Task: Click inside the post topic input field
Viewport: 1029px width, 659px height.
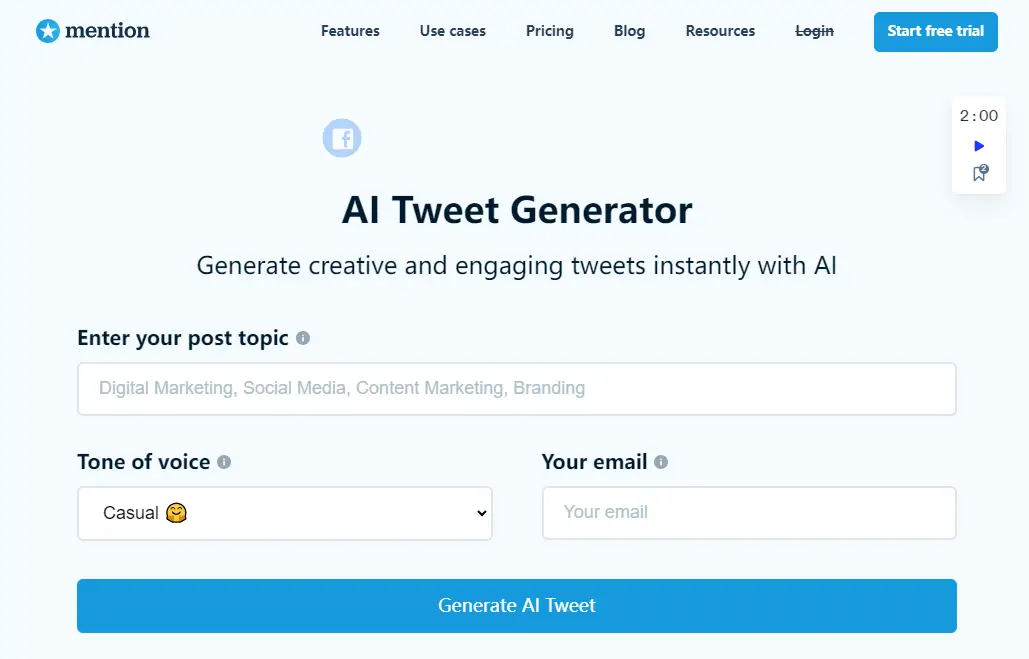Action: tap(516, 388)
